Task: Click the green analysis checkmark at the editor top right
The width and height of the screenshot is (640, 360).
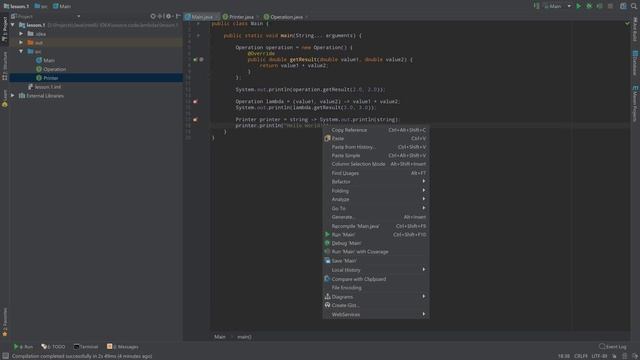Action: tap(627, 24)
